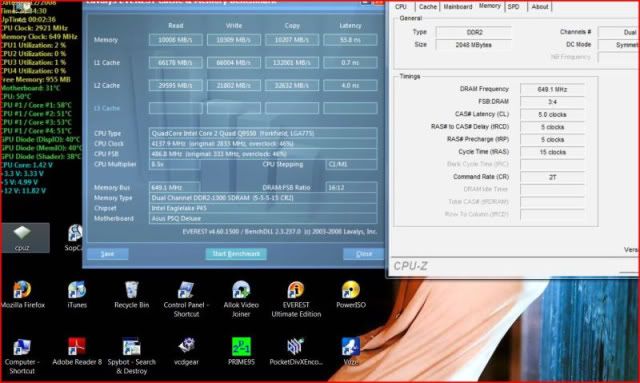This screenshot has height=383, width=640.
Task: Click the L2 Cache Latency value
Action: point(350,86)
